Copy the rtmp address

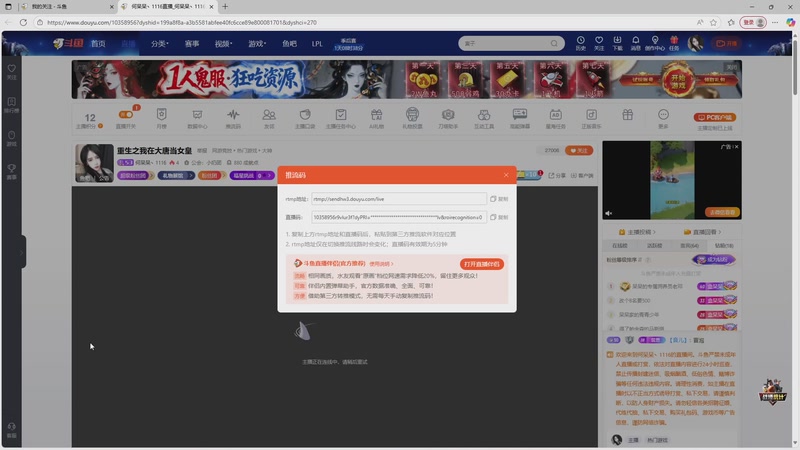pyautogui.click(x=499, y=199)
